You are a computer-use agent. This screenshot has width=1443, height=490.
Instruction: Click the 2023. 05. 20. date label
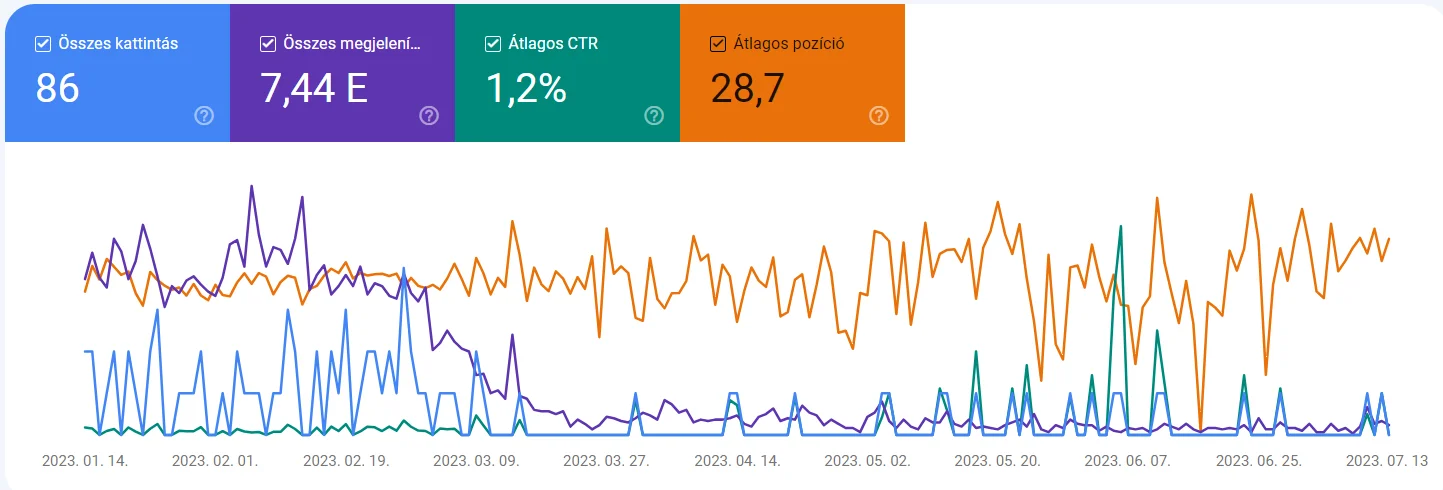click(998, 461)
